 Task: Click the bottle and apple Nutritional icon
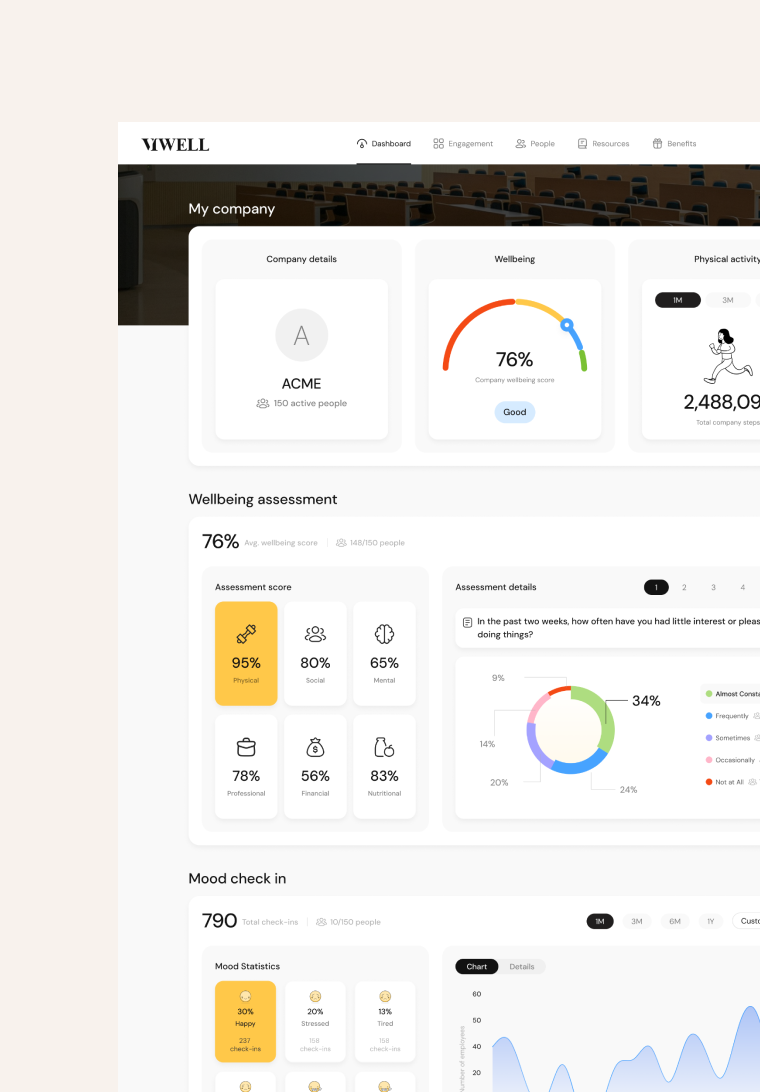click(385, 747)
